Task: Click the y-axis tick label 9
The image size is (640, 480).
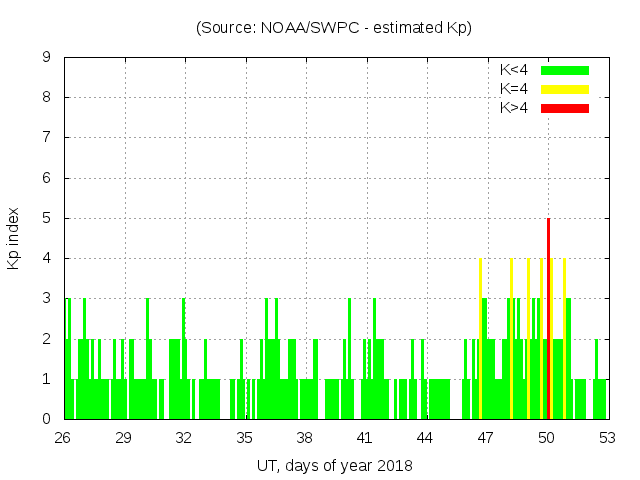Action: point(47,58)
